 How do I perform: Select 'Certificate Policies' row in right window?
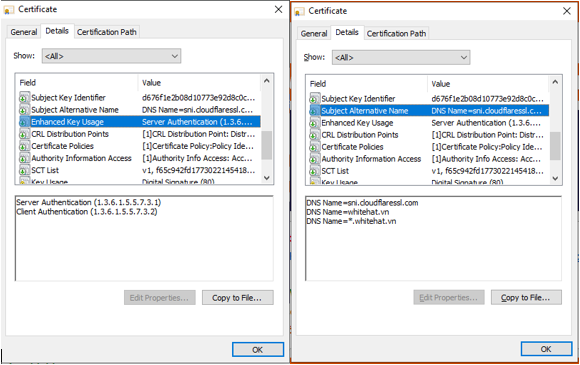428,147
